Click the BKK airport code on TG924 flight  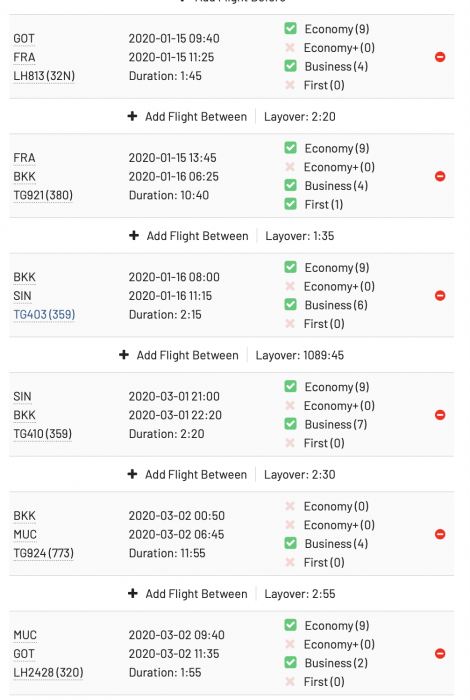[25, 516]
